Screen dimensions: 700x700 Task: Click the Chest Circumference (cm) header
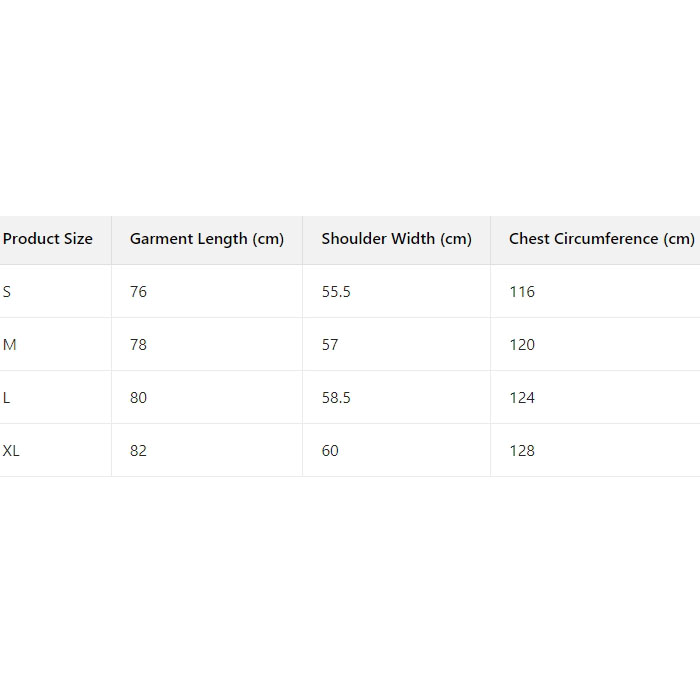tap(601, 239)
